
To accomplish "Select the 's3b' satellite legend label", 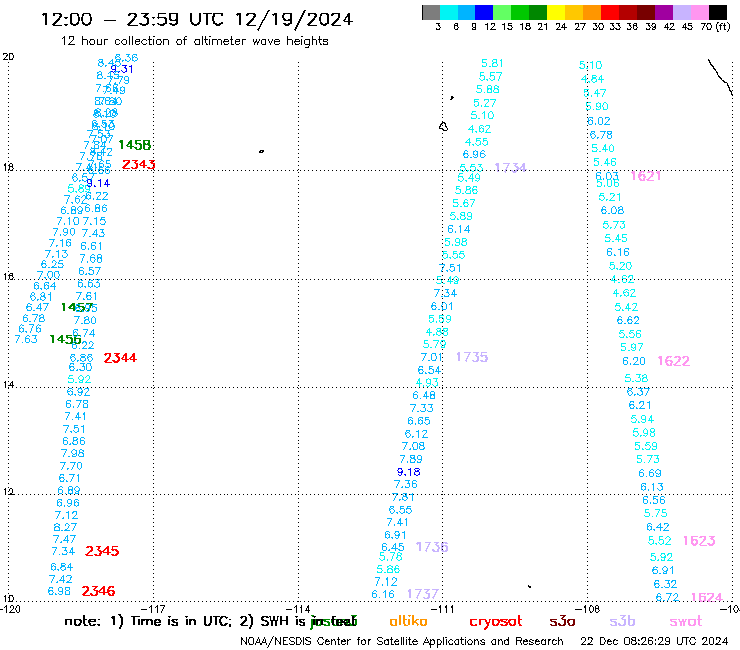I will coord(622,621).
